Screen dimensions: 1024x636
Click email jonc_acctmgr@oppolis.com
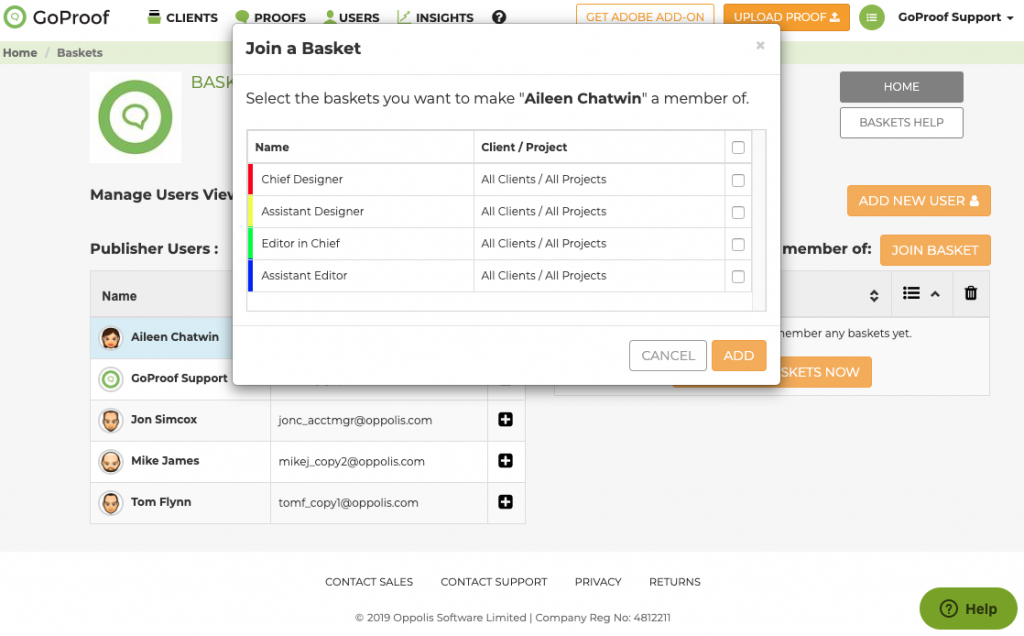click(355, 421)
